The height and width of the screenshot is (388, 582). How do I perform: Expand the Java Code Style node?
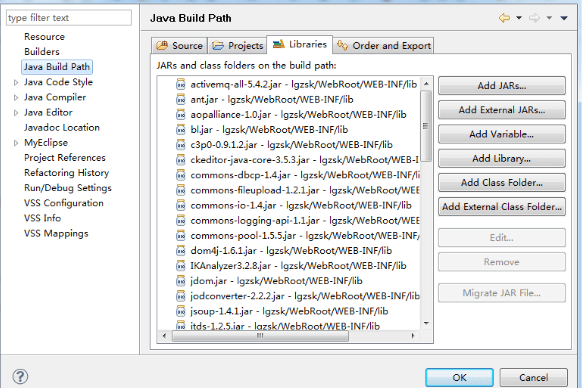click(16, 82)
